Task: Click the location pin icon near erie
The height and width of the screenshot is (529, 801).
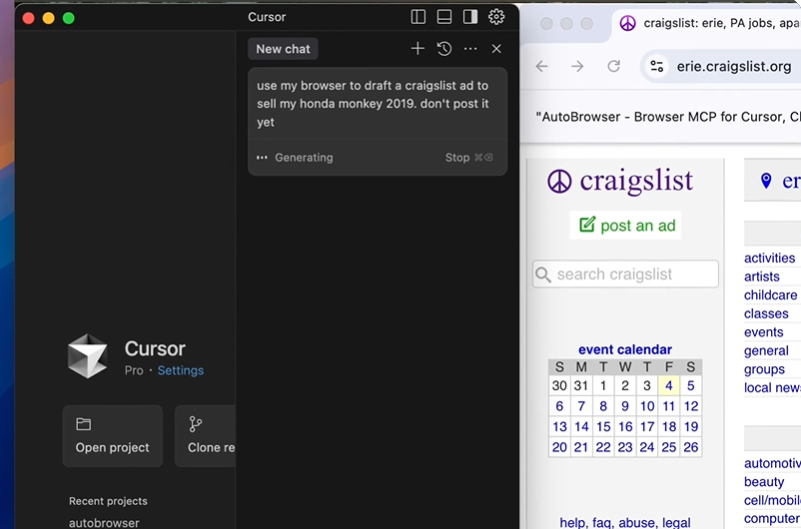Action: [766, 181]
